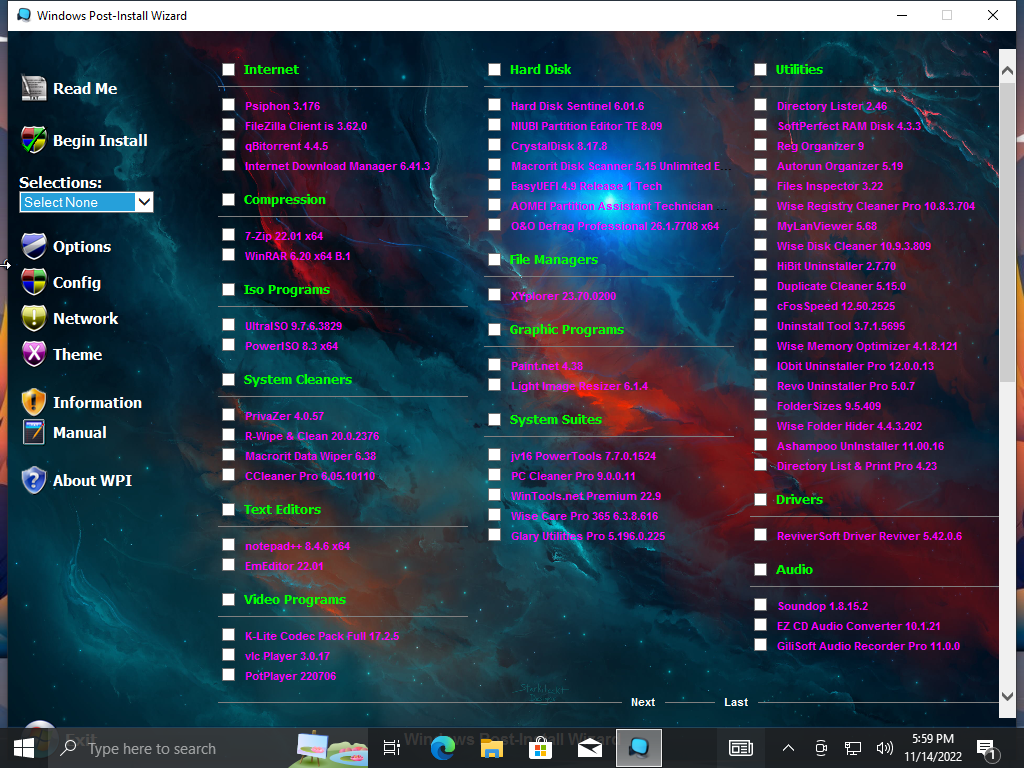Tick XYplorer 23.70.0200 checkbox
Screen dimensions: 1024x768
click(494, 295)
